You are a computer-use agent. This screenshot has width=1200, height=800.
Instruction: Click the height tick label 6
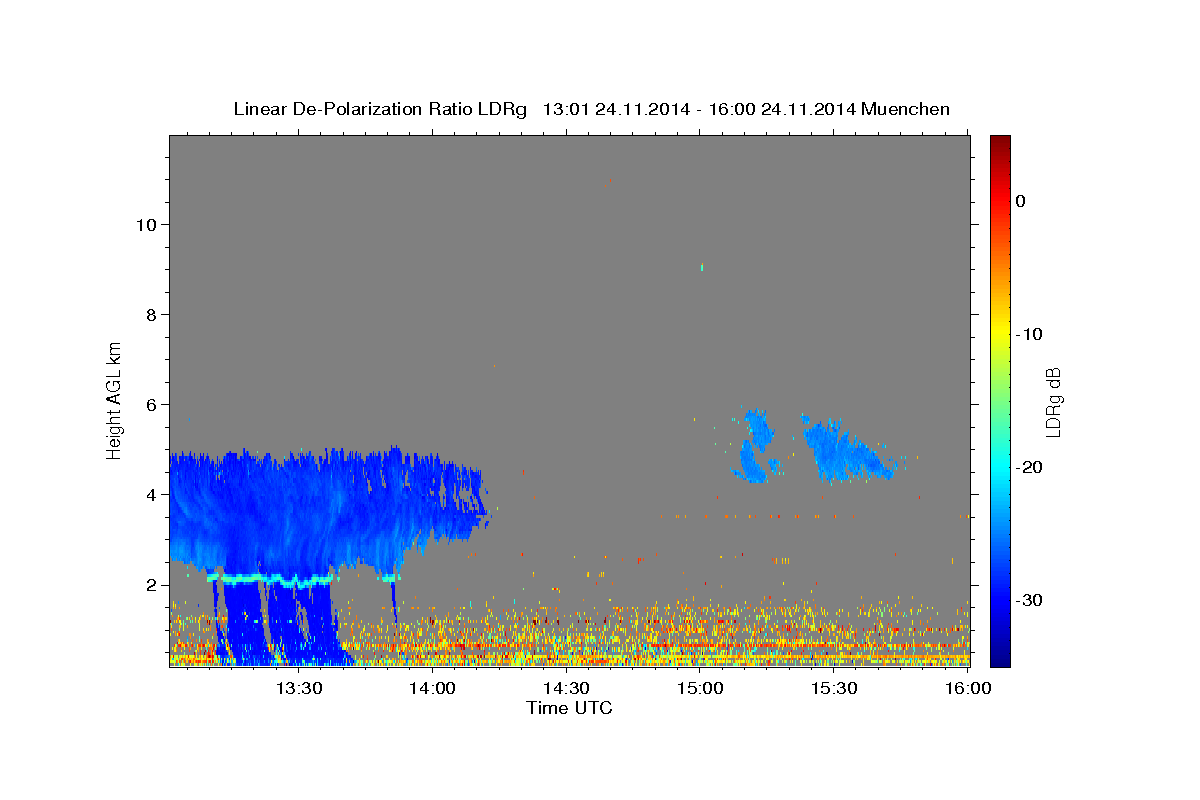click(x=151, y=405)
